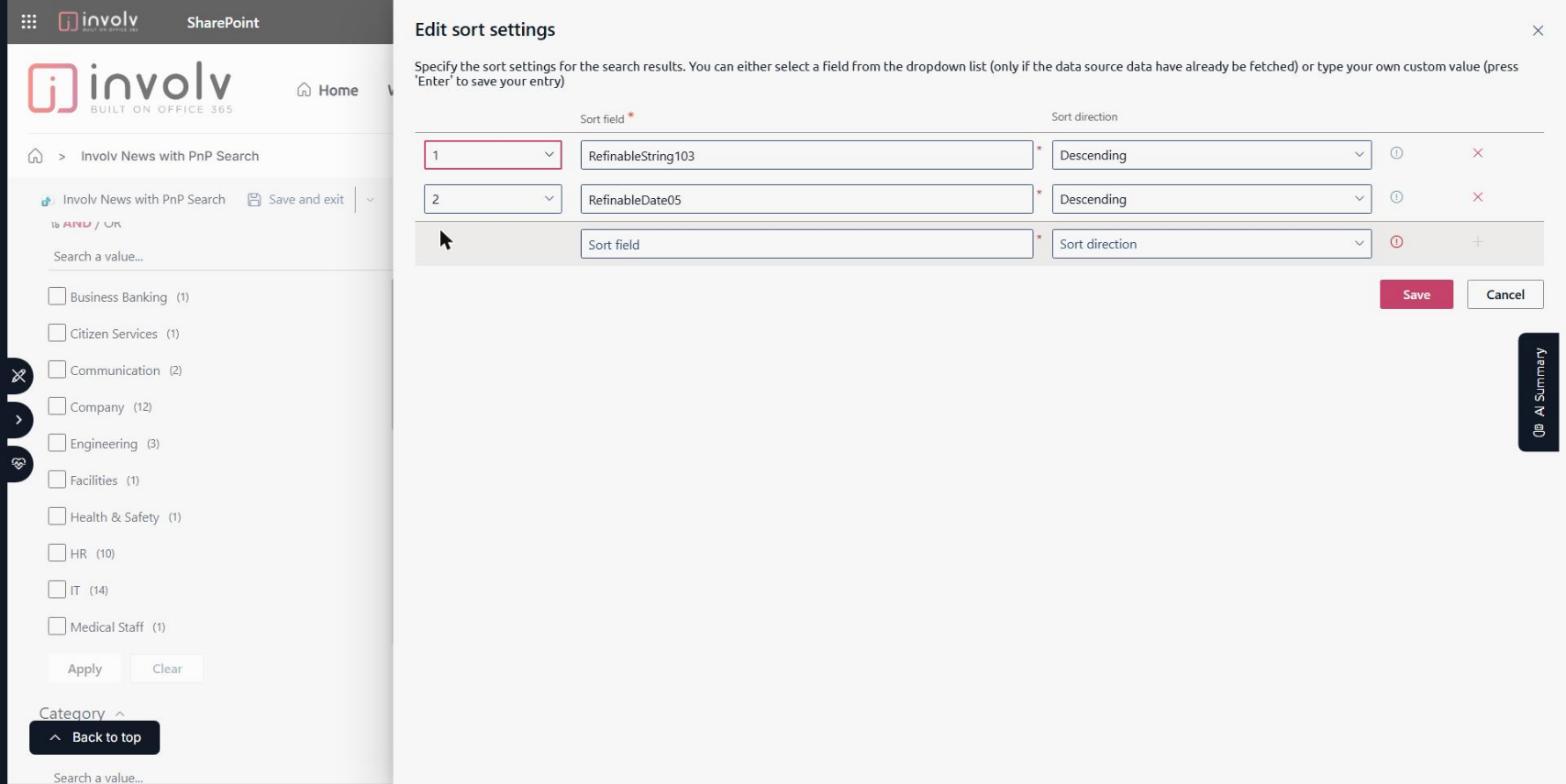
Task: Open sort direction dropdown for RefinableDate05
Action: (1211, 199)
